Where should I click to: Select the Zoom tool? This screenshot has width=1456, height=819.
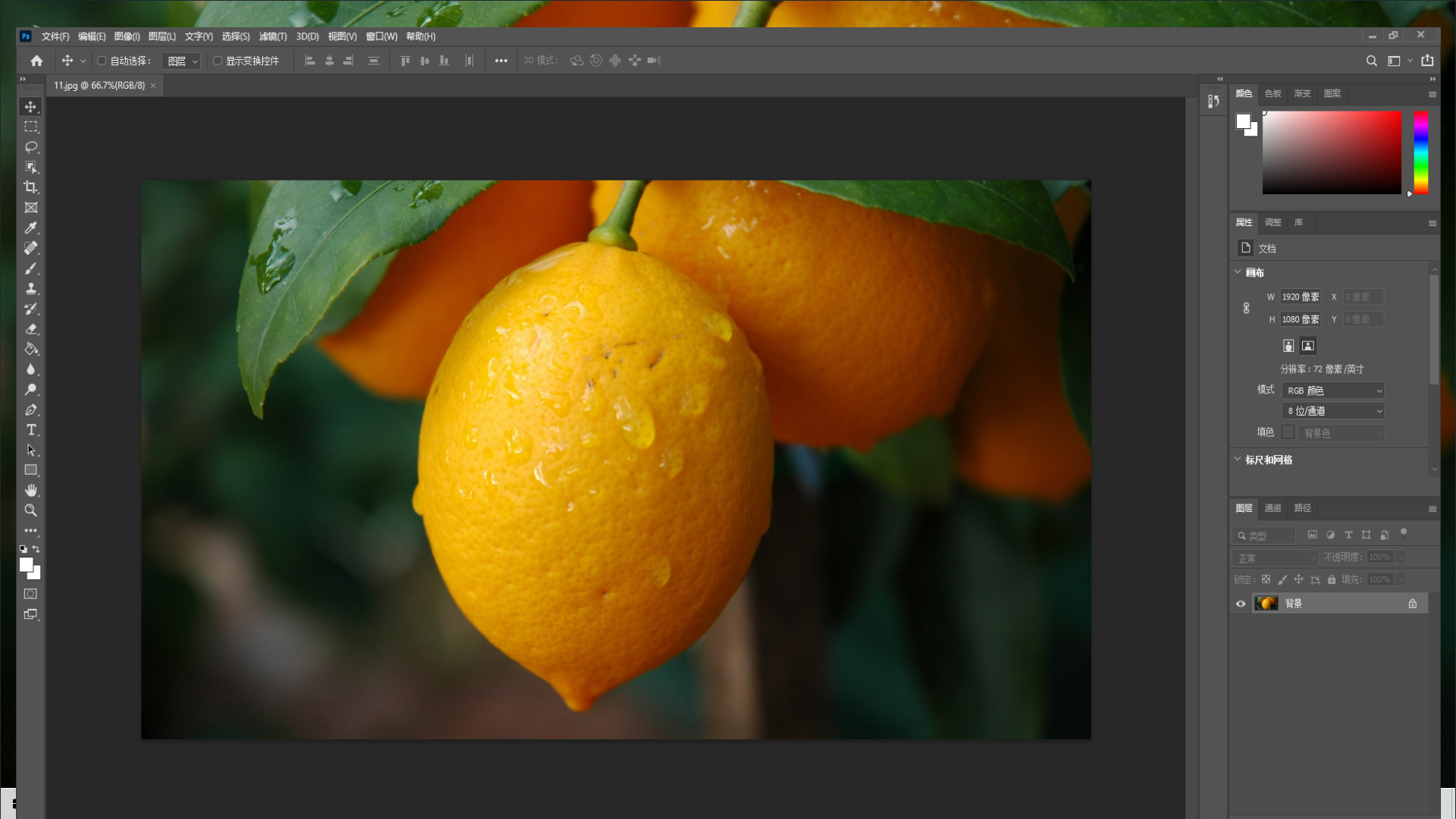pyautogui.click(x=30, y=511)
